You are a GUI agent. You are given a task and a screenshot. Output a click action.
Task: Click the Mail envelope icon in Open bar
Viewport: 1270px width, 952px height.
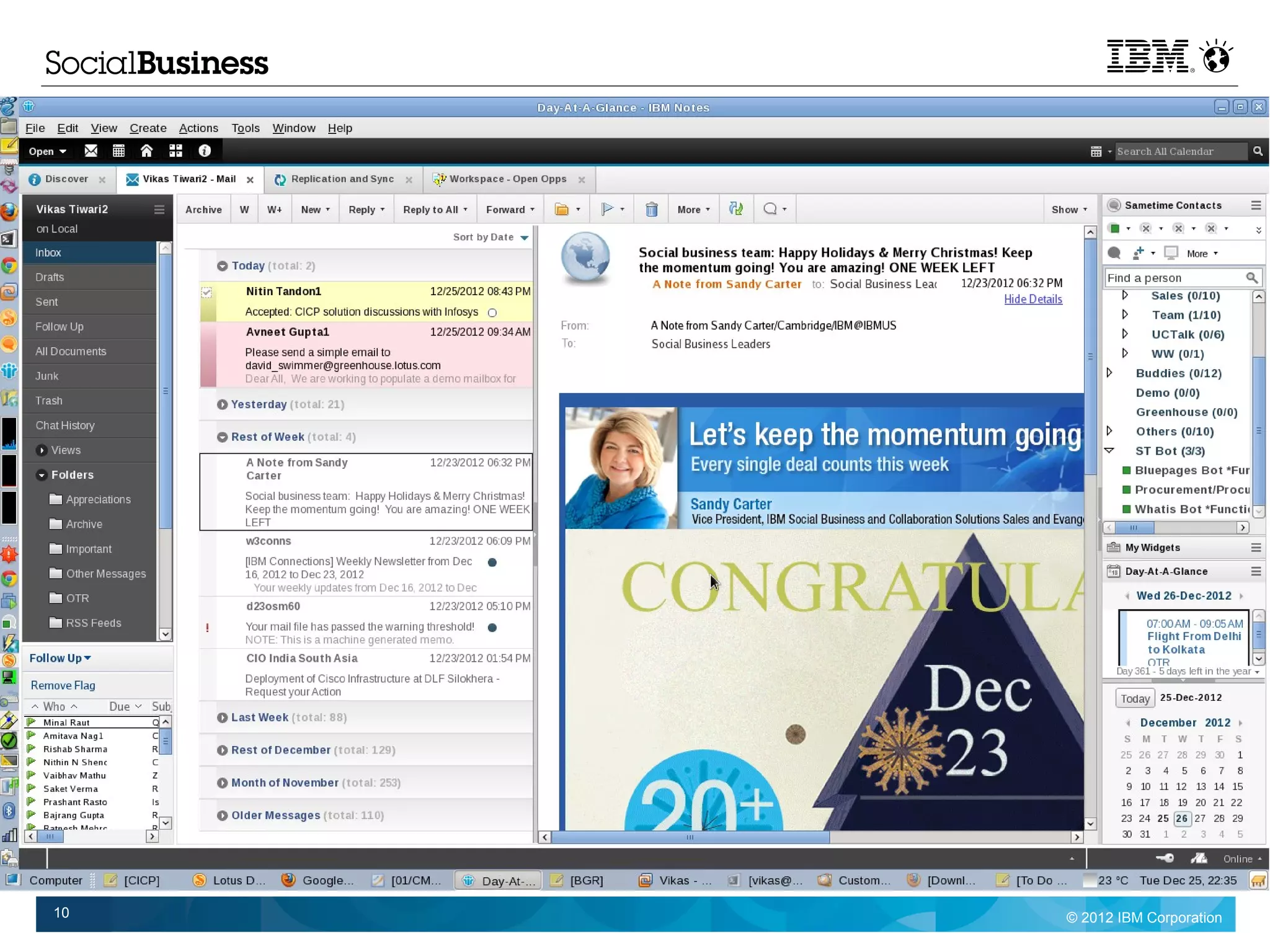91,151
